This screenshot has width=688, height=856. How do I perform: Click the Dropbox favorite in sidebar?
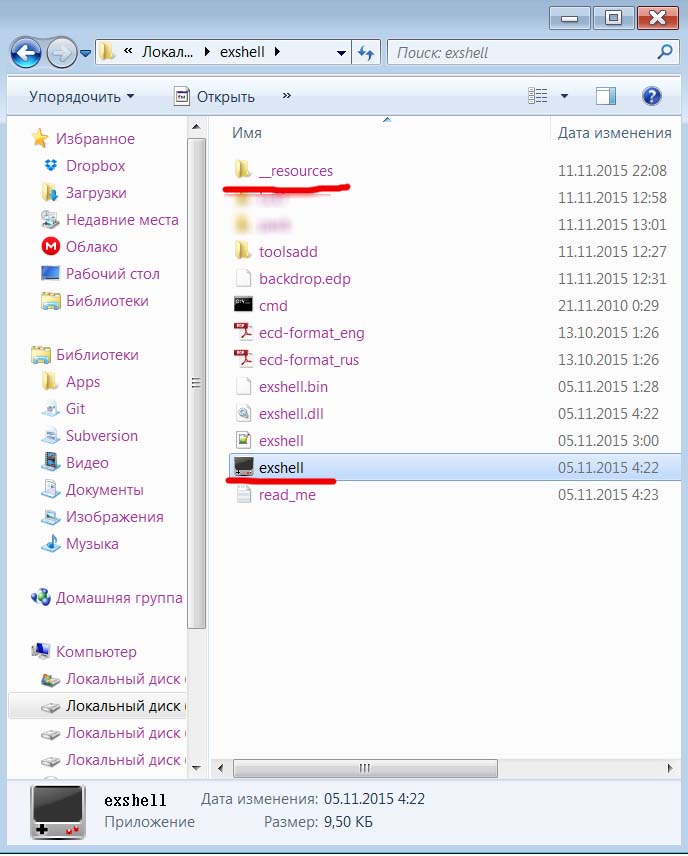point(95,166)
